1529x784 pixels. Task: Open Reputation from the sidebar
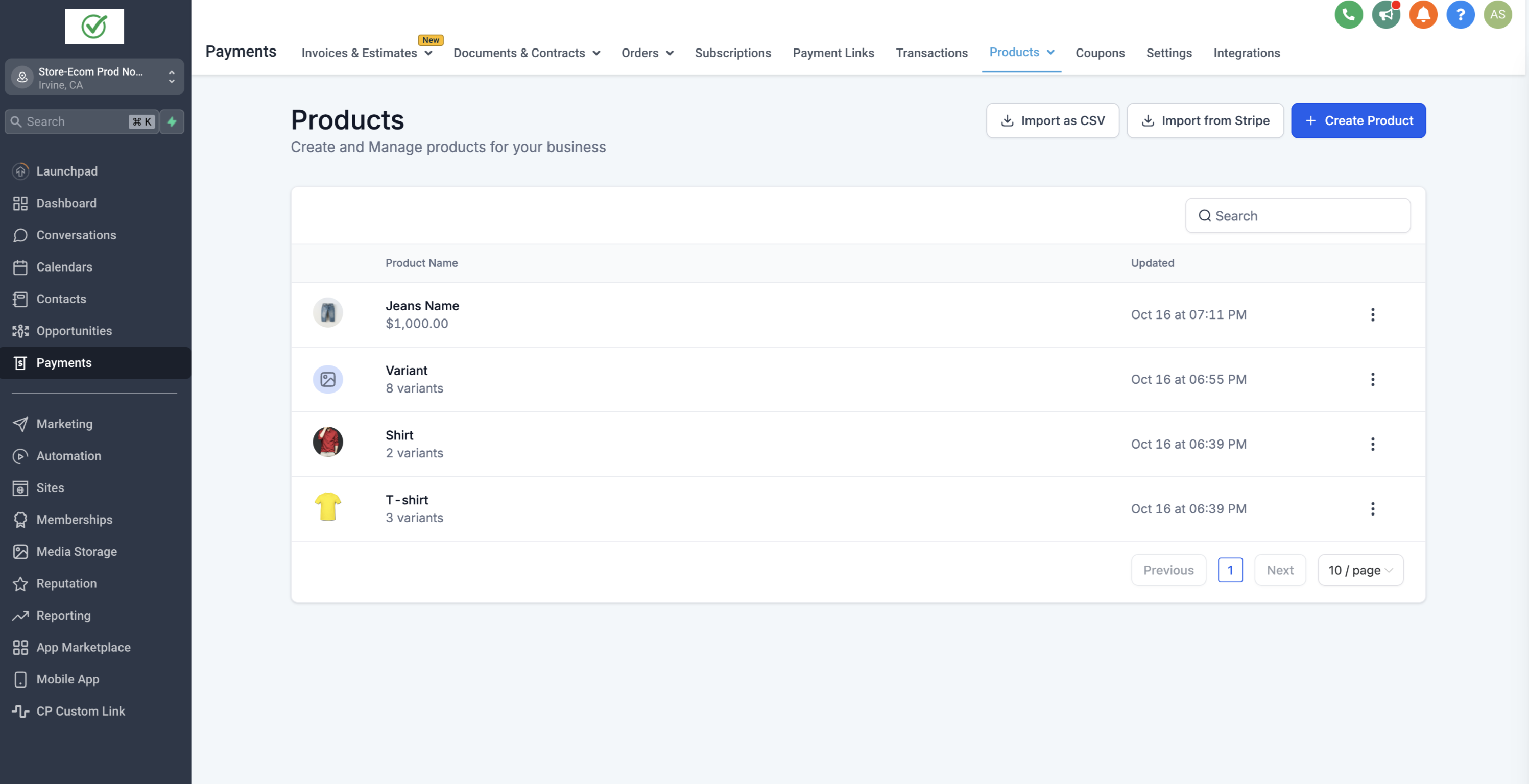(x=66, y=583)
